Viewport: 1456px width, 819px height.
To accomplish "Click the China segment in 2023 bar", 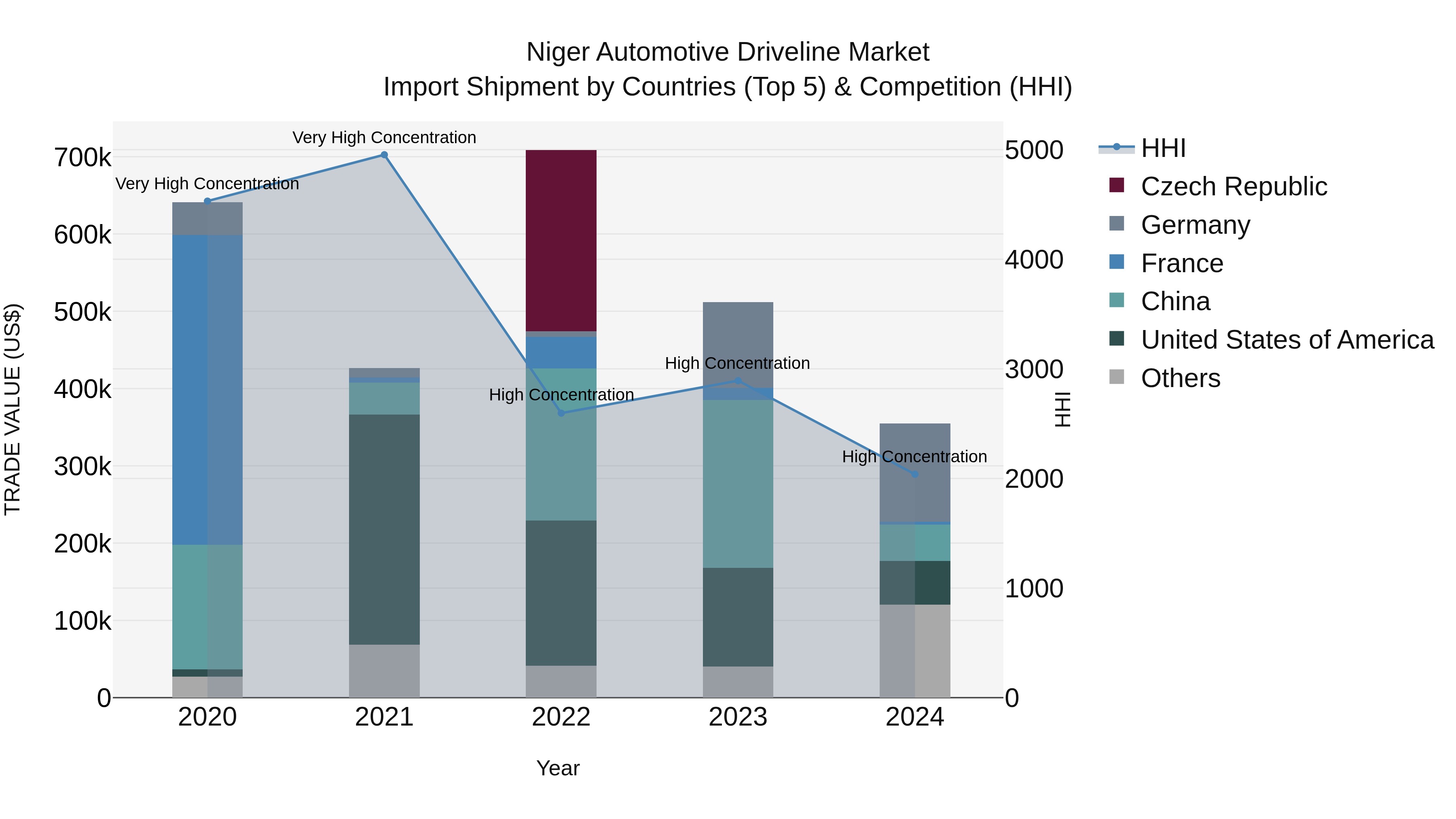I will click(738, 484).
